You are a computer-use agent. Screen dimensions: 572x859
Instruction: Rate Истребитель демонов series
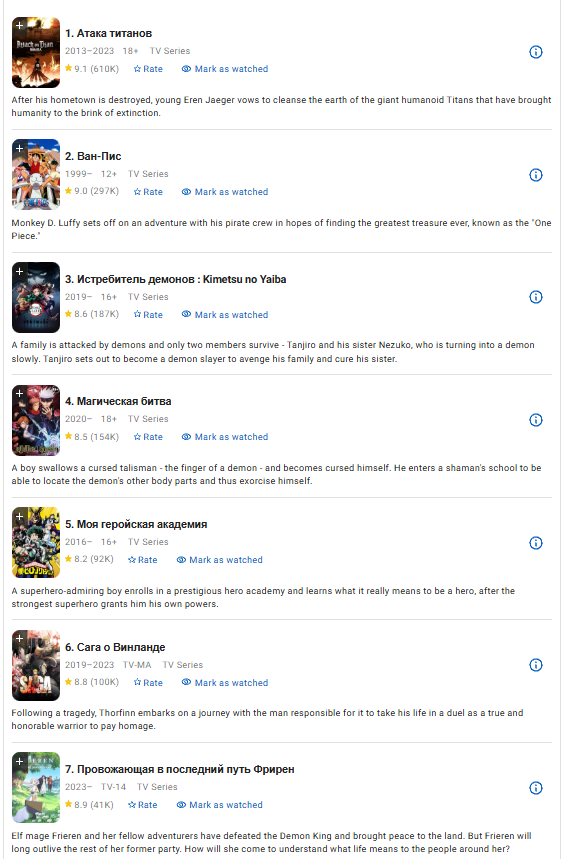click(x=148, y=314)
